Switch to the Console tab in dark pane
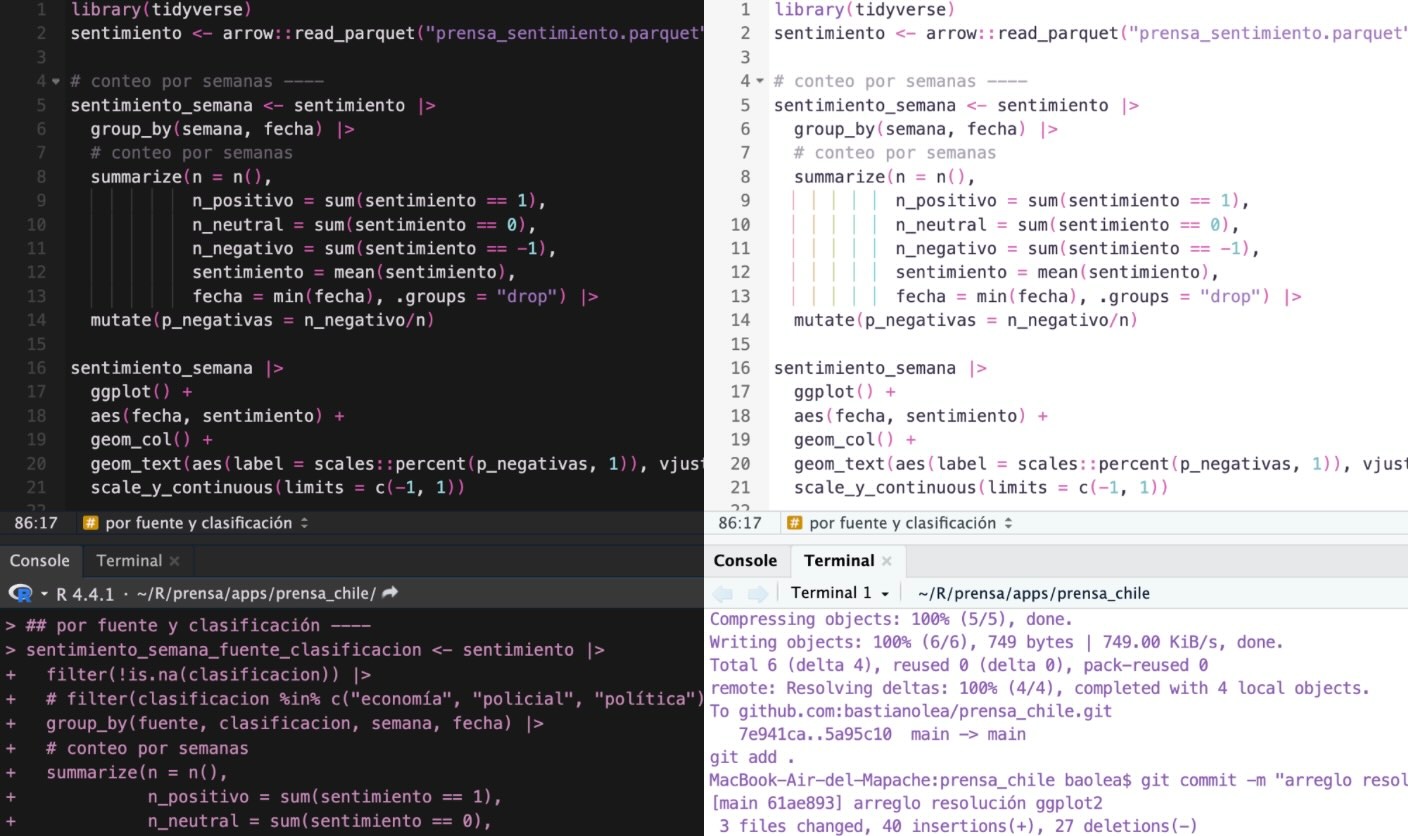The image size is (1408, 836). pos(40,561)
